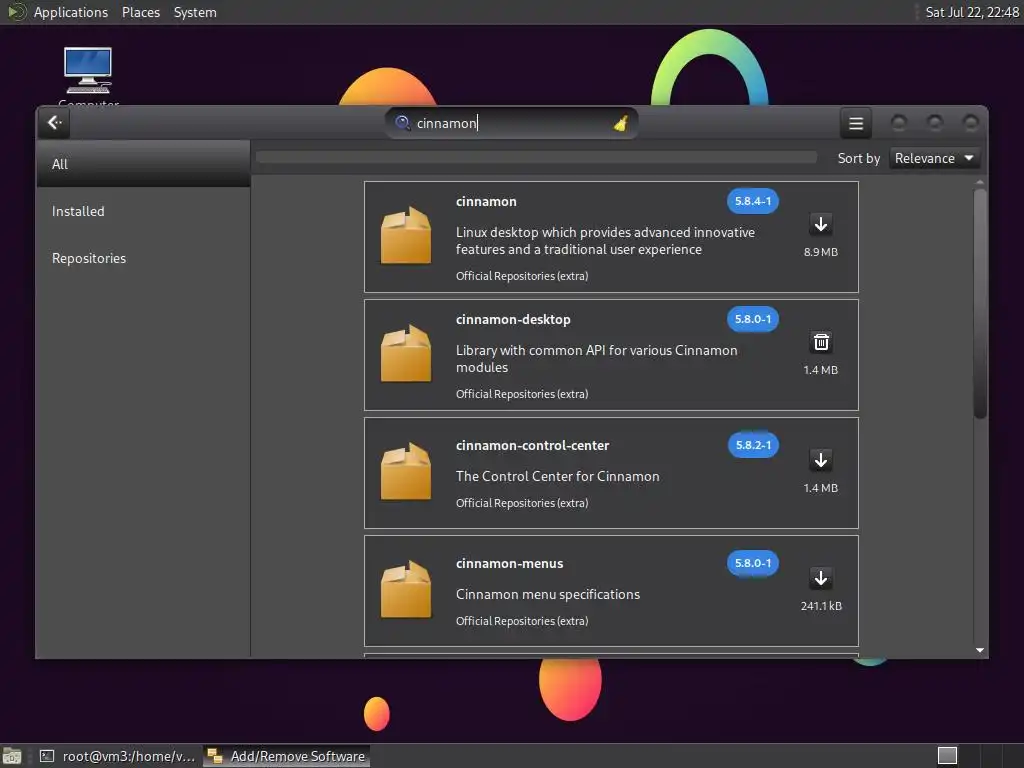Screen dimensions: 1024x768
Task: Select the All category in sidebar
Action: [x=143, y=164]
